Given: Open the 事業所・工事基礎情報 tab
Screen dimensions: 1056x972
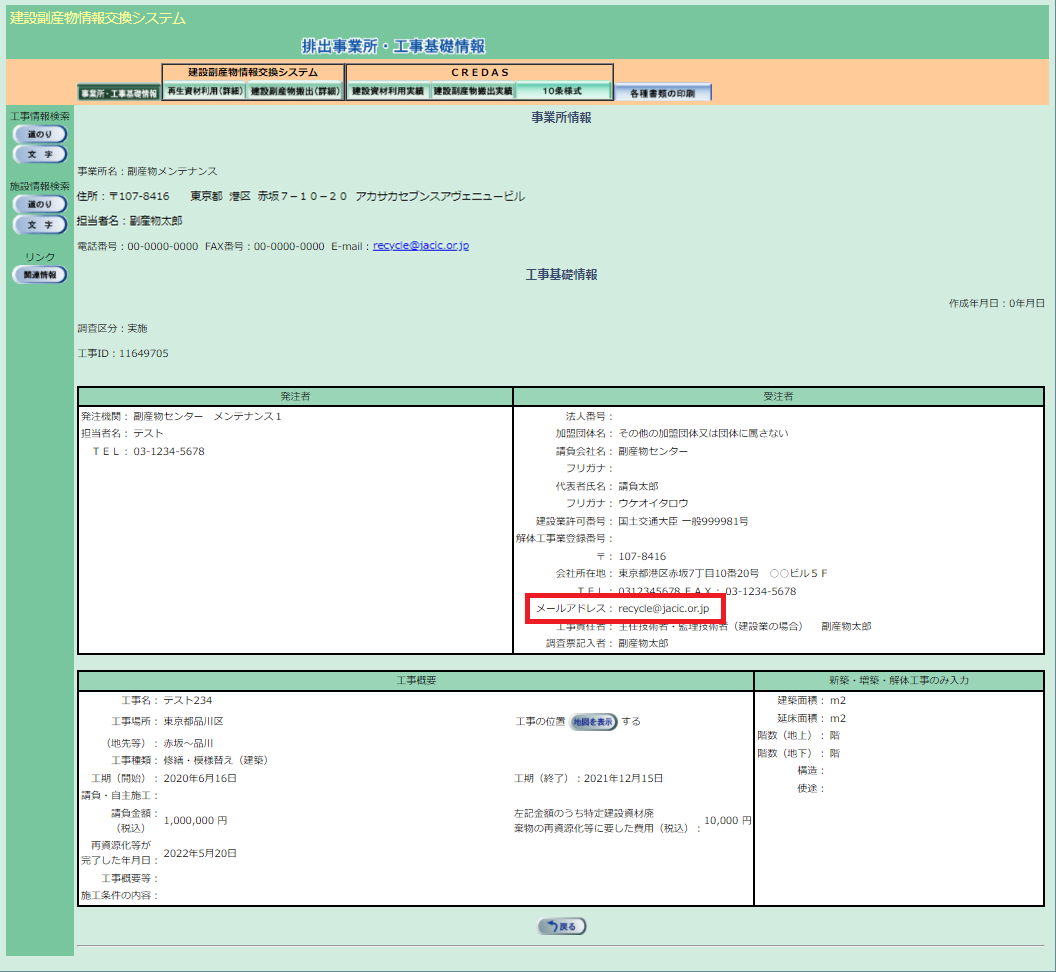Looking at the screenshot, I should (119, 93).
